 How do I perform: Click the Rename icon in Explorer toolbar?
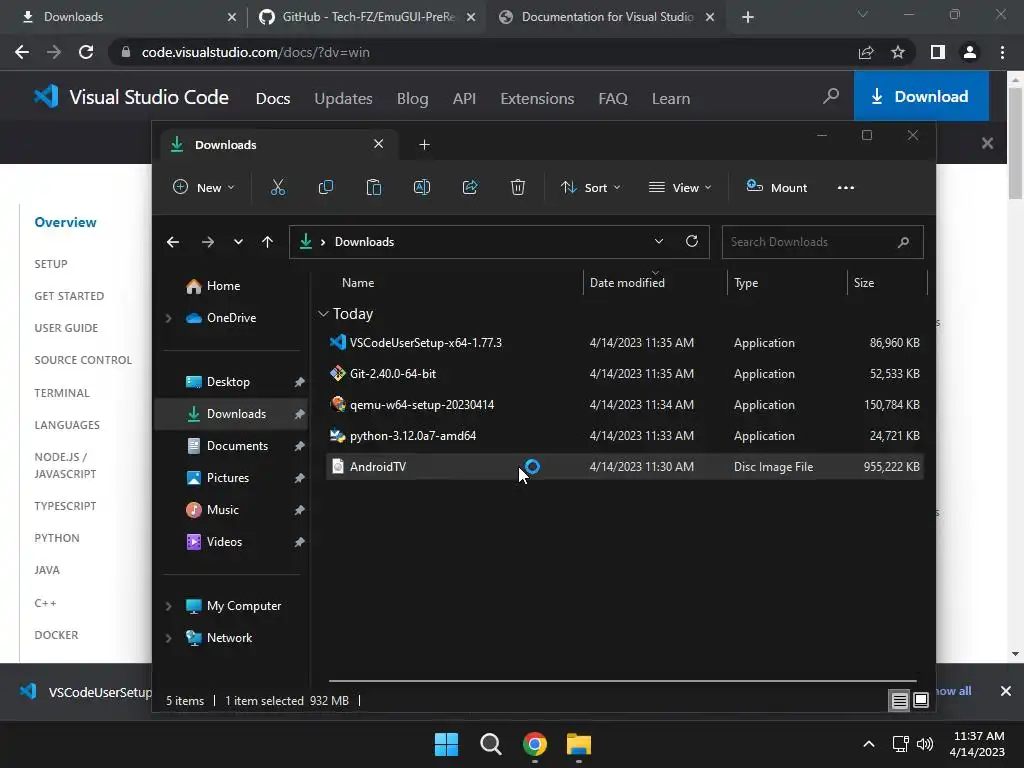[x=422, y=187]
